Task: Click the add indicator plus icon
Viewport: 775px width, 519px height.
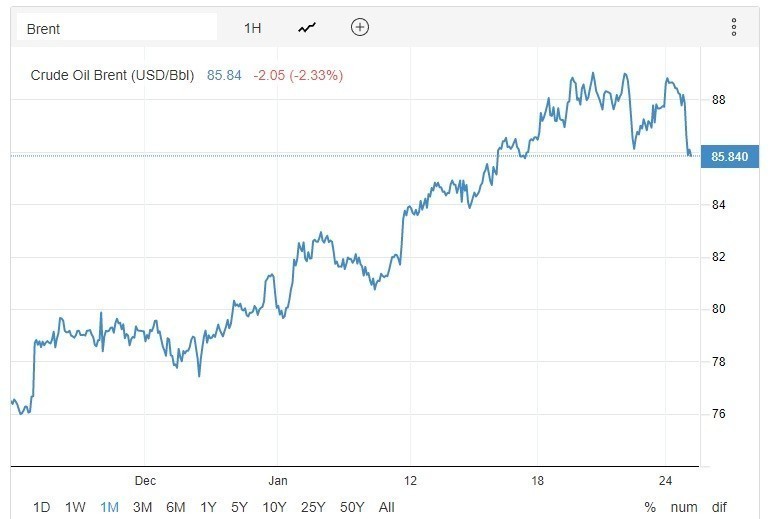Action: [x=360, y=27]
